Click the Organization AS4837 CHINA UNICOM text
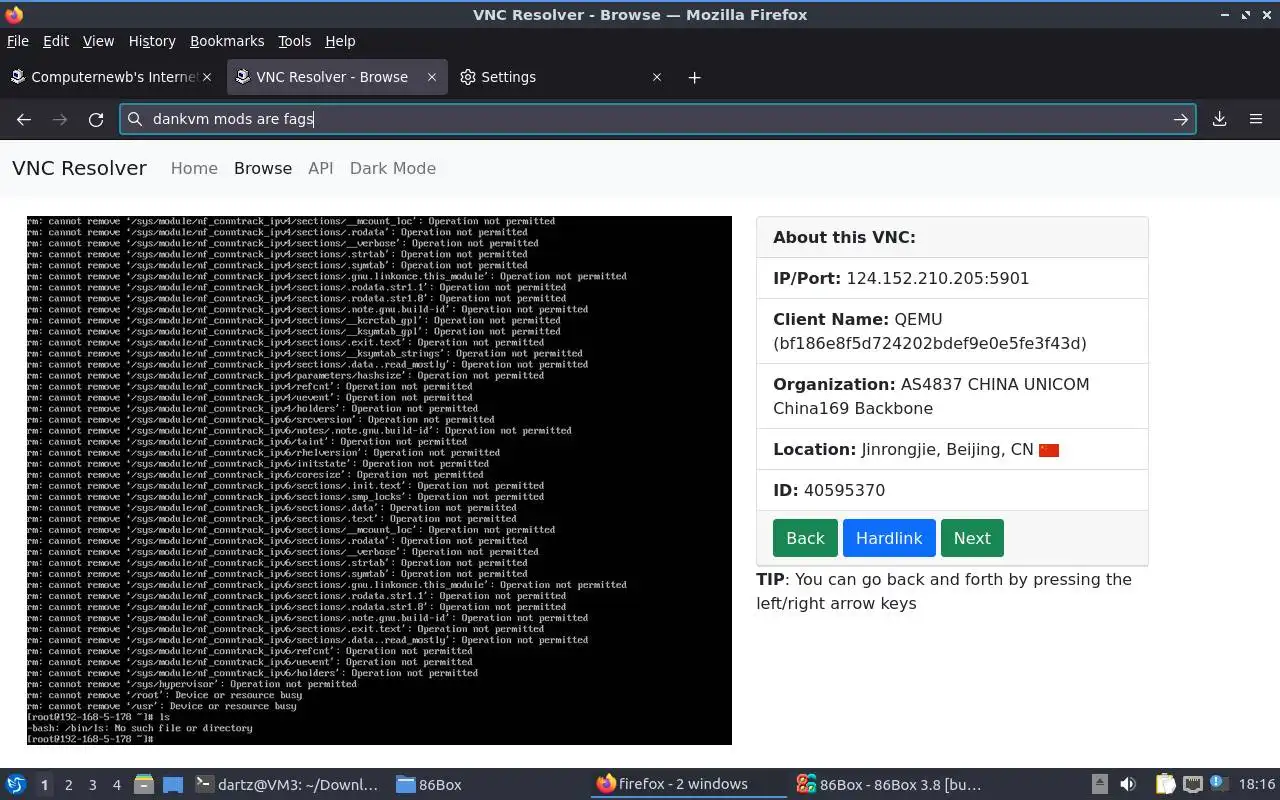 931,396
